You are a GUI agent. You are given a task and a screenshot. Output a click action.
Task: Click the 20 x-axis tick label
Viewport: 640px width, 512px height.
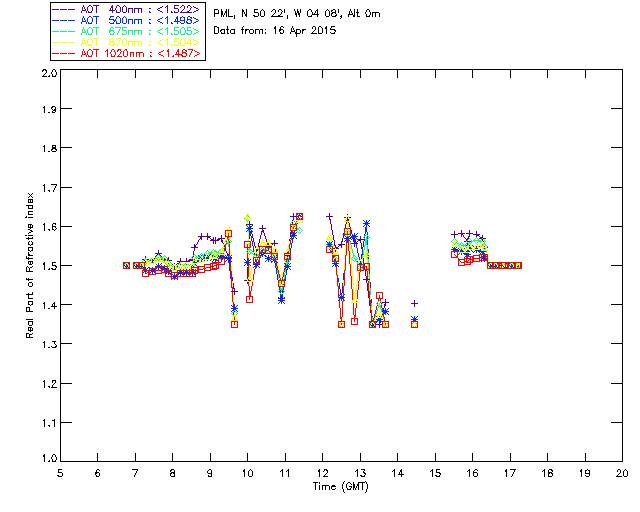coord(622,473)
